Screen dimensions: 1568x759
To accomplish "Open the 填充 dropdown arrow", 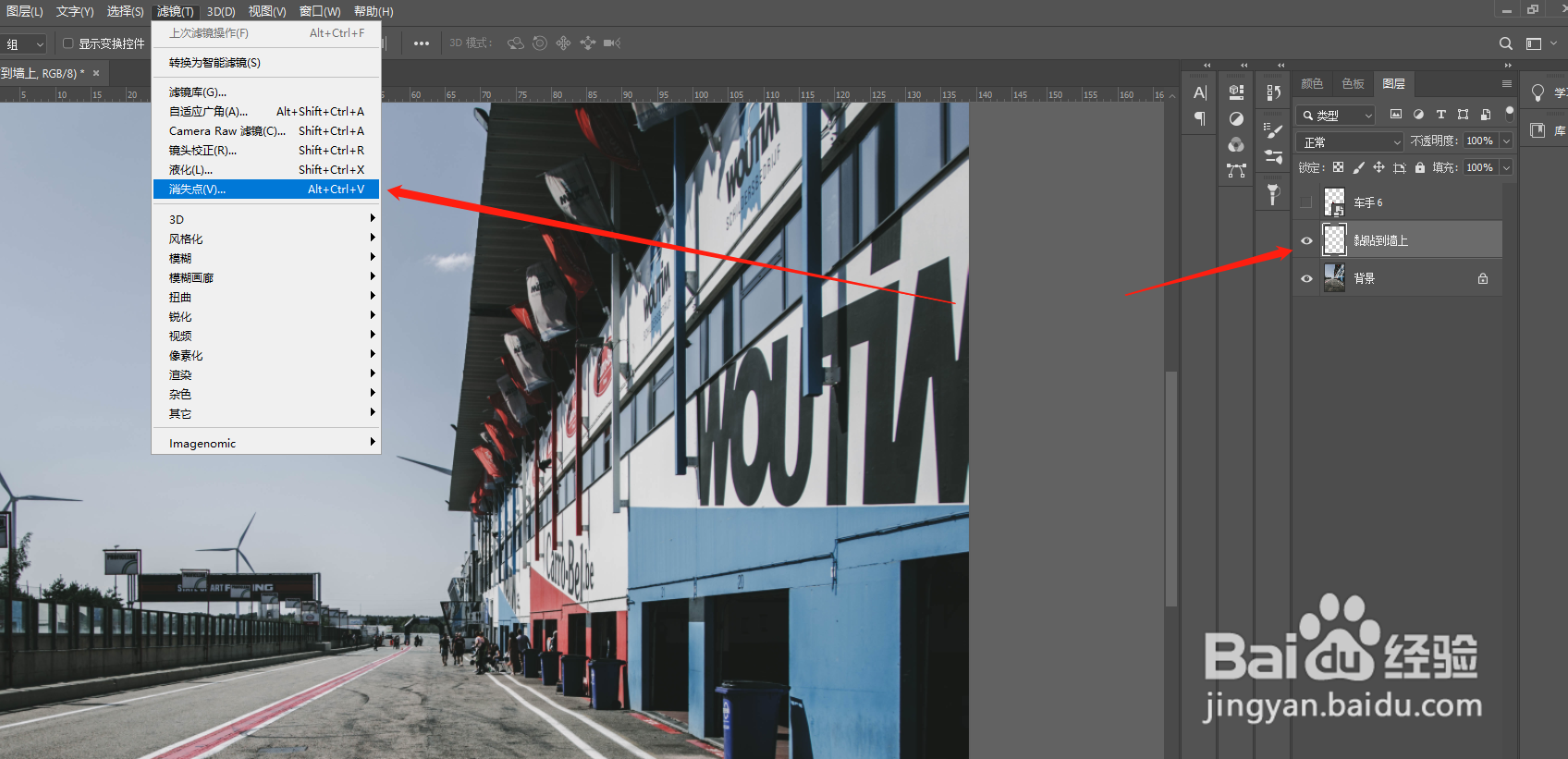I will pos(1506,167).
